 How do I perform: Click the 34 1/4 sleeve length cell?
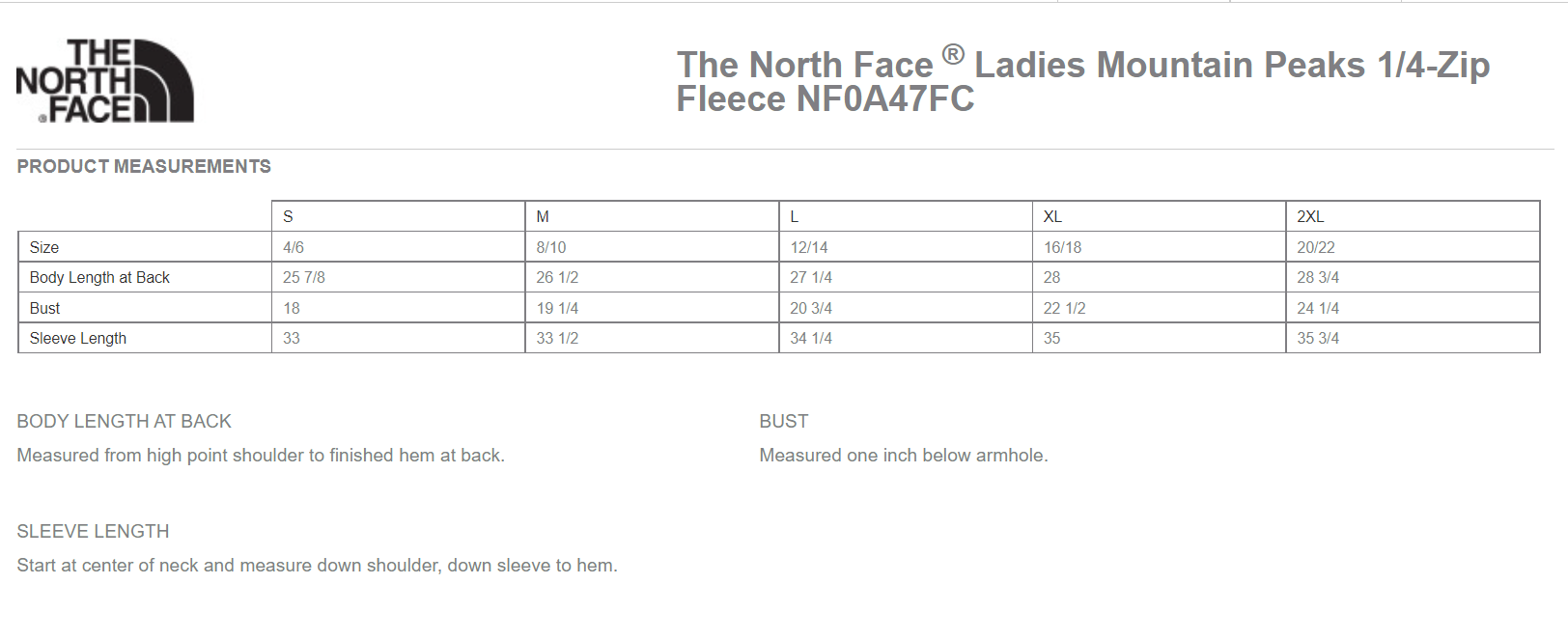[906, 338]
